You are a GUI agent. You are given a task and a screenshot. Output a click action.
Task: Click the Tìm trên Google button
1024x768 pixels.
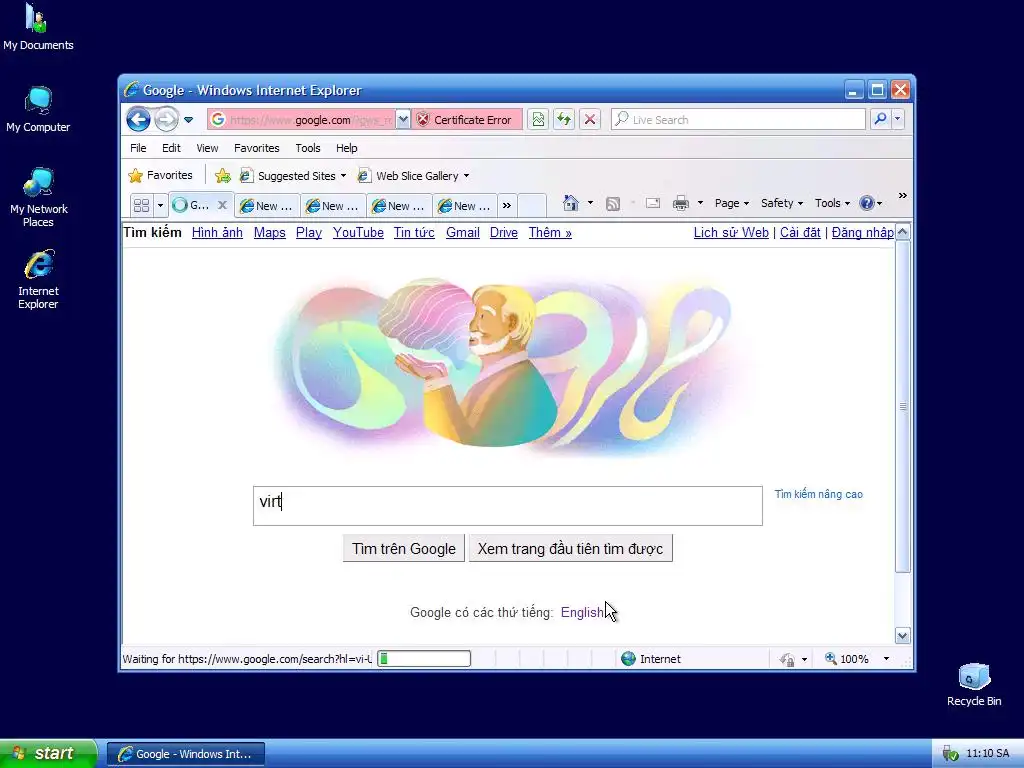(x=404, y=549)
